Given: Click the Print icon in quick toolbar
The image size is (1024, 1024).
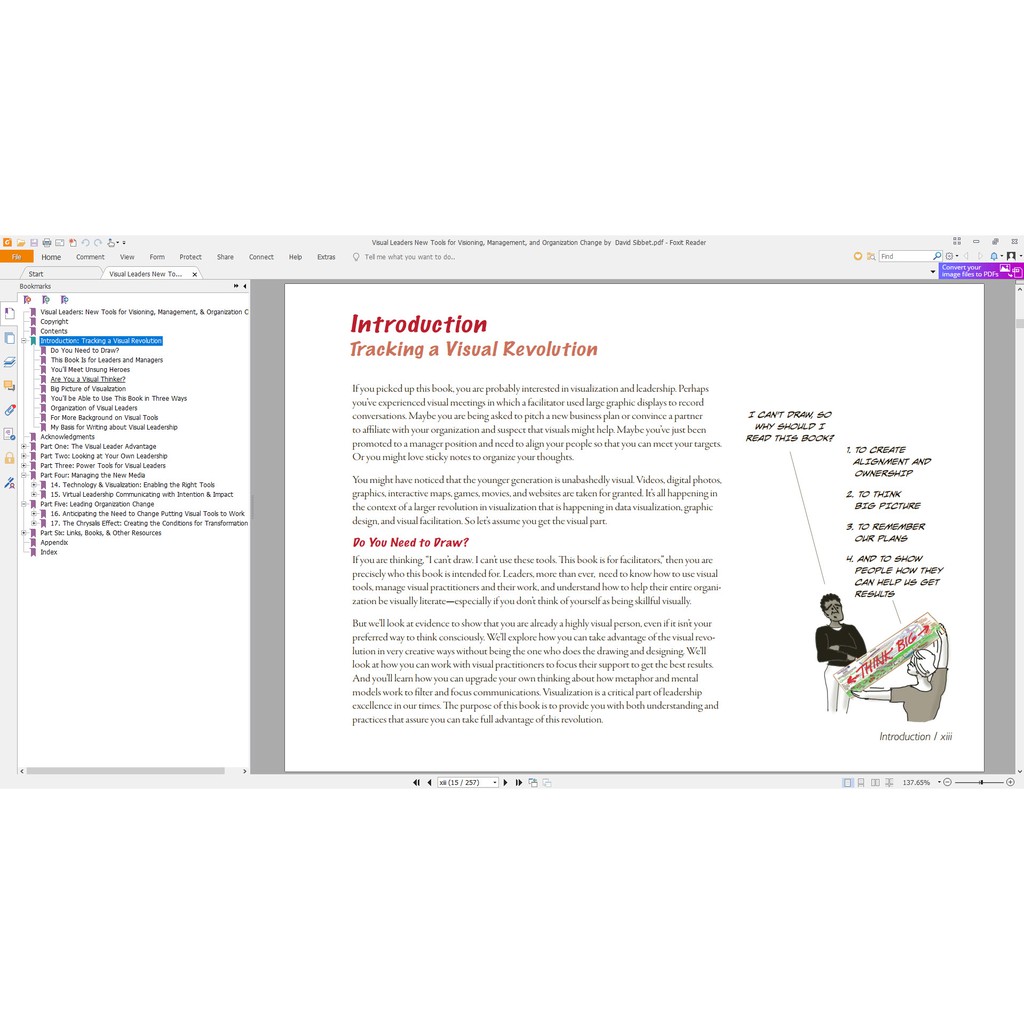Looking at the screenshot, I should (47, 242).
